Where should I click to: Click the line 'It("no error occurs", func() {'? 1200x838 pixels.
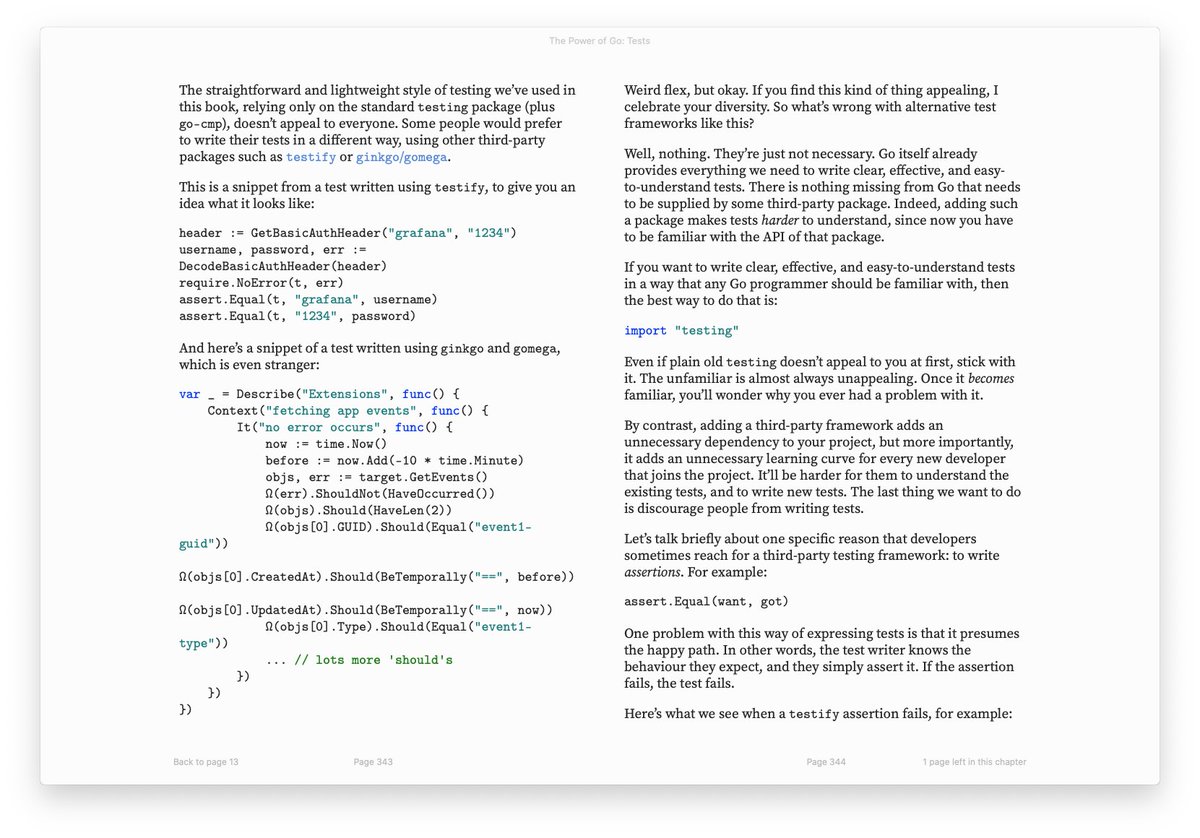(x=344, y=427)
